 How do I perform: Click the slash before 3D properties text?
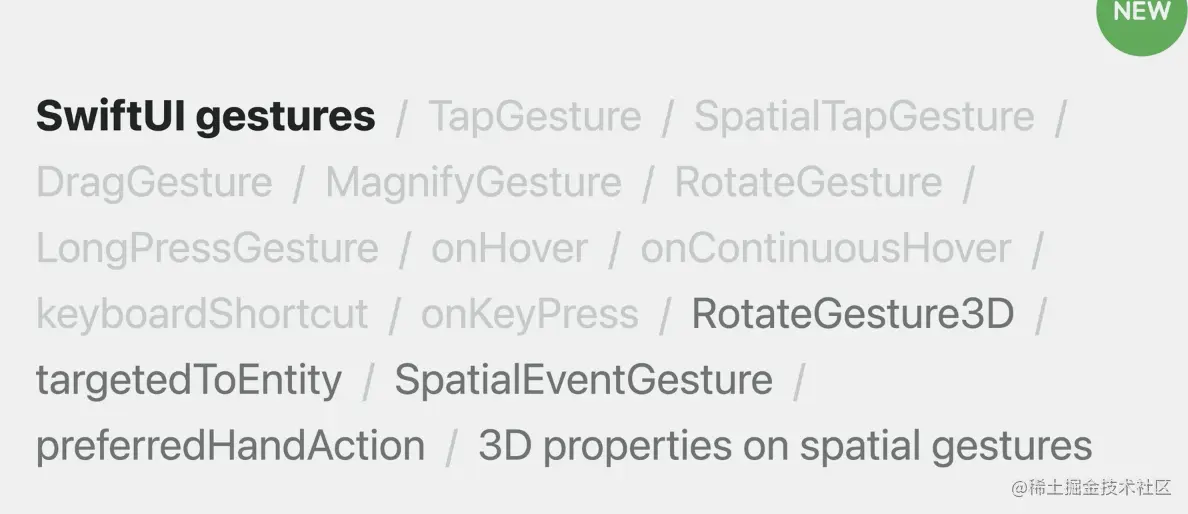pos(451,447)
